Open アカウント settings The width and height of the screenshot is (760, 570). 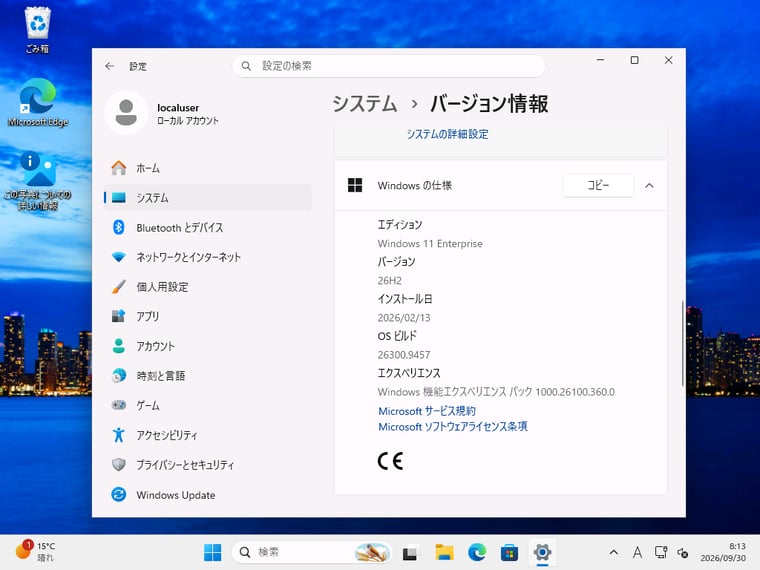tap(208, 346)
